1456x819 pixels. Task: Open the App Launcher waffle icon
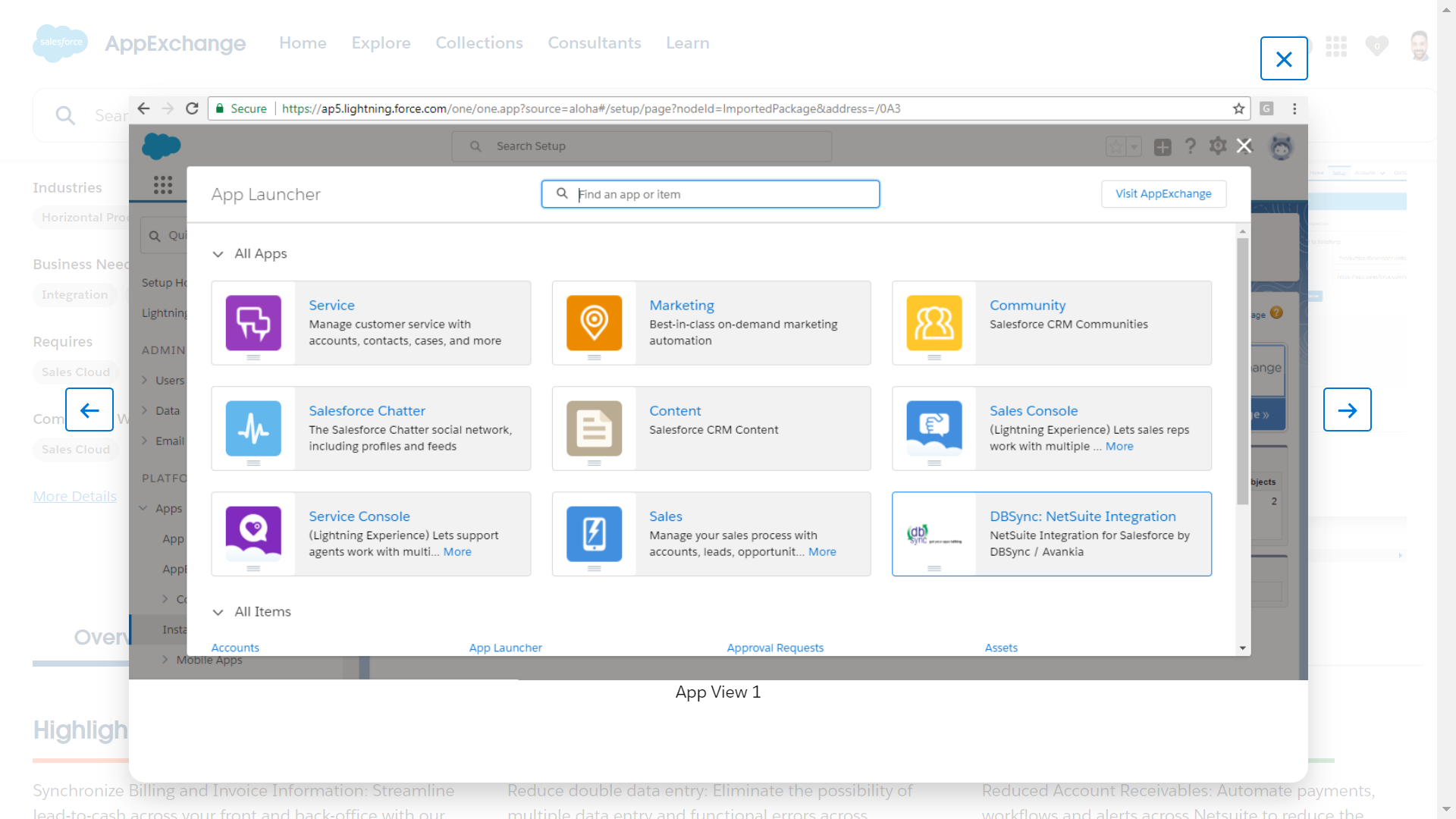click(163, 185)
